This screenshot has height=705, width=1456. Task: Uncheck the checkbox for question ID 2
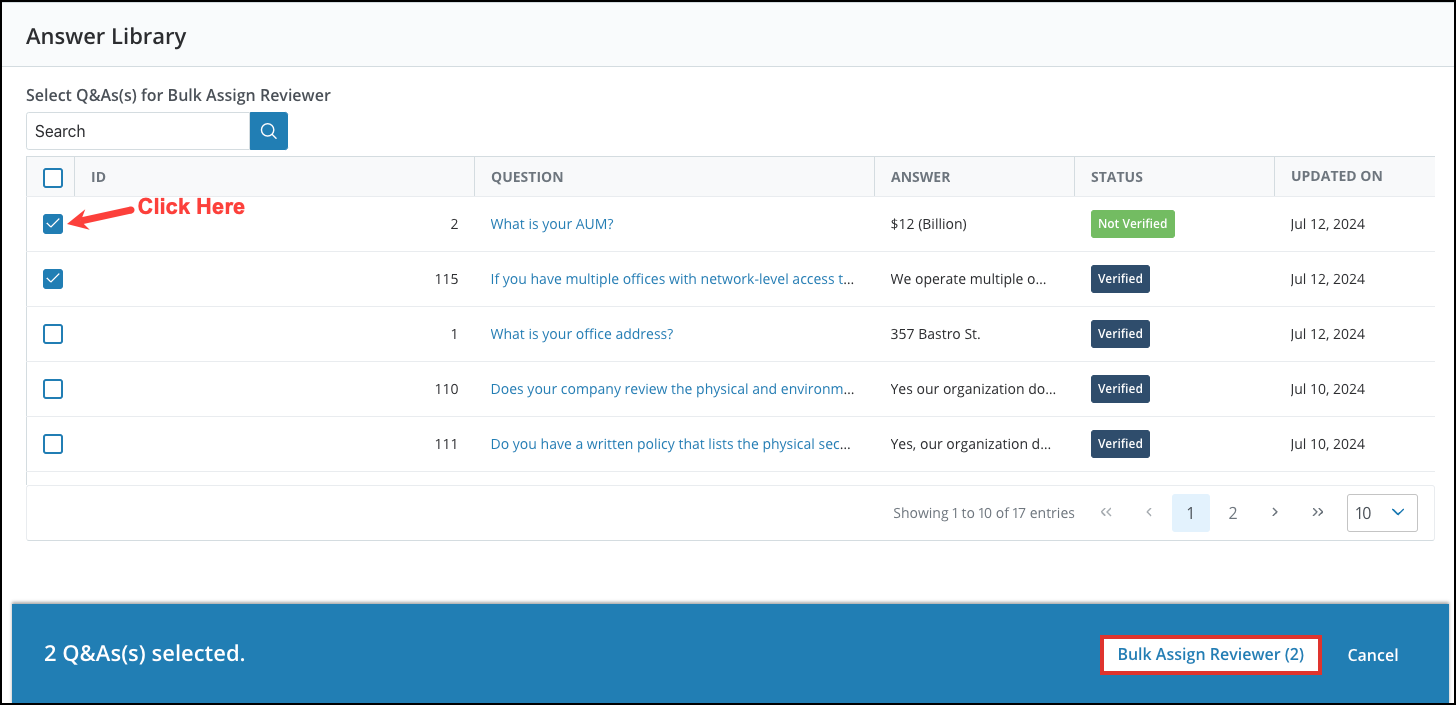[52, 223]
